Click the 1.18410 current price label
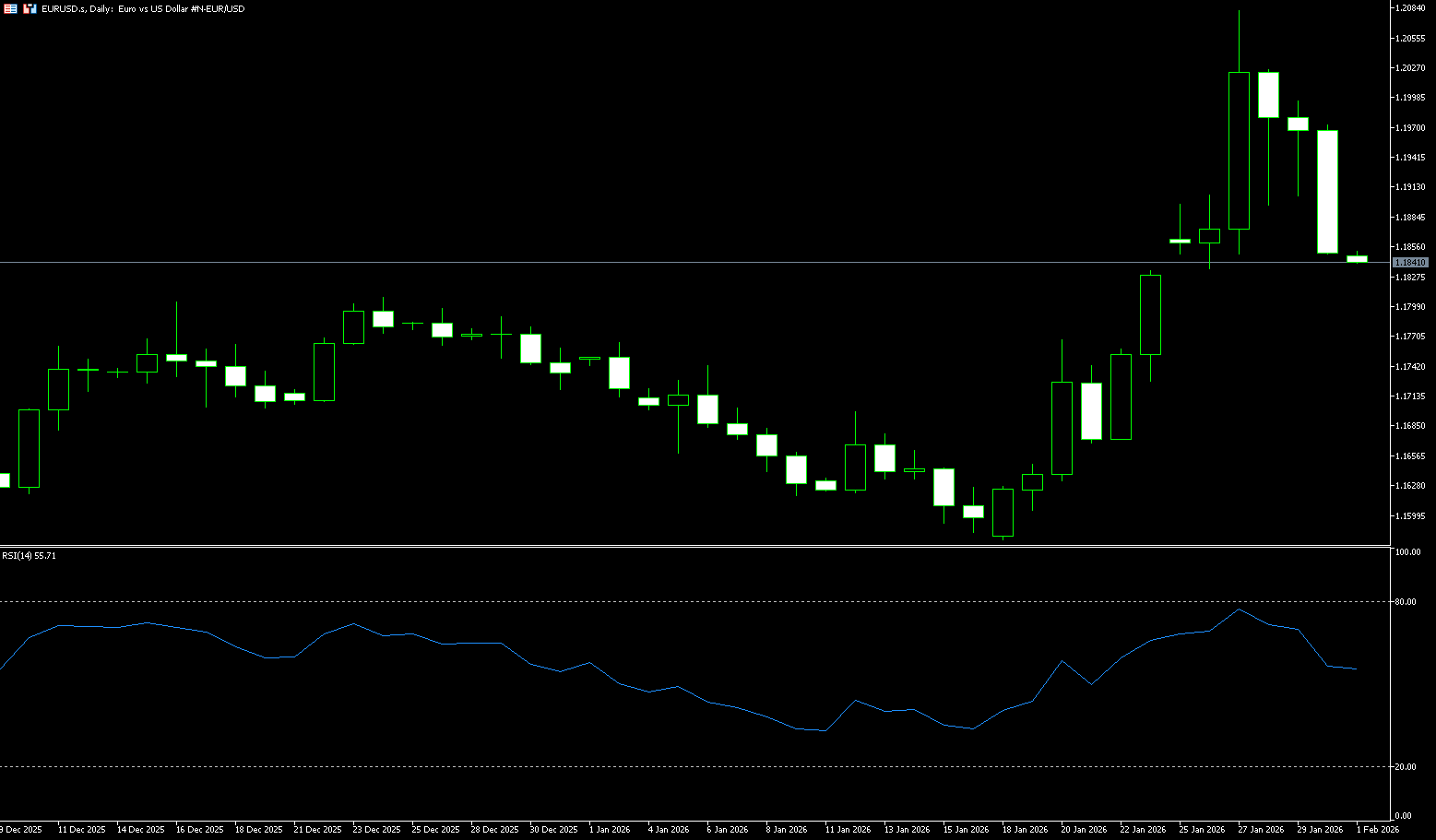Image resolution: width=1436 pixels, height=840 pixels. (x=1410, y=263)
